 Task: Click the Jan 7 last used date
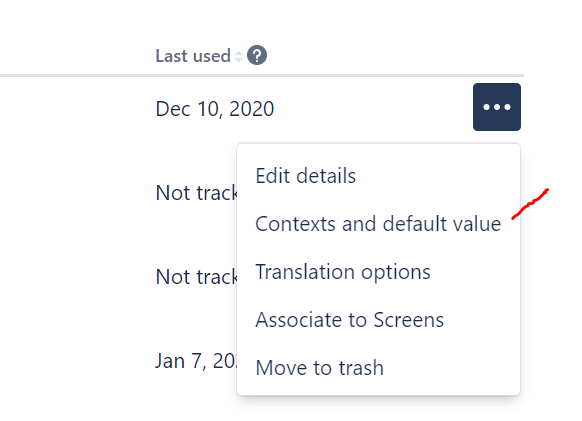click(196, 361)
